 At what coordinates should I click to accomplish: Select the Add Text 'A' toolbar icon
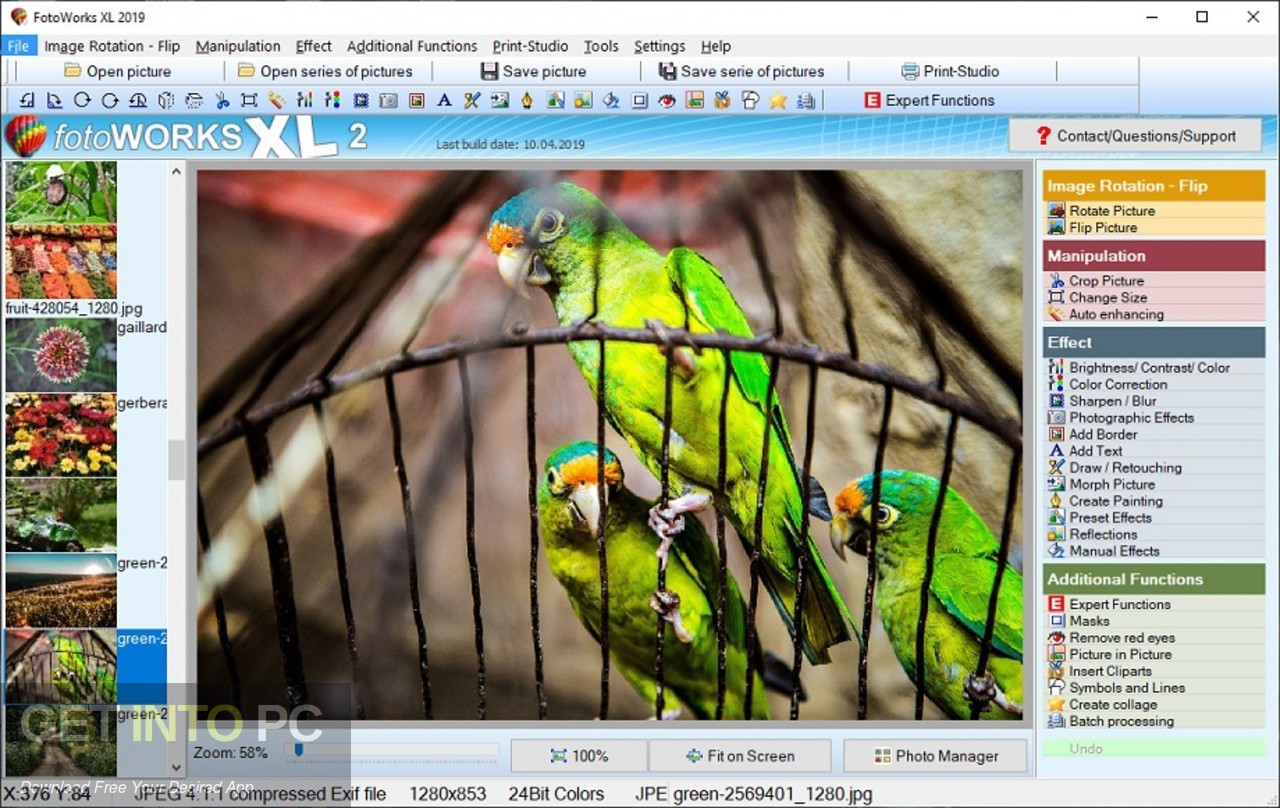point(445,100)
